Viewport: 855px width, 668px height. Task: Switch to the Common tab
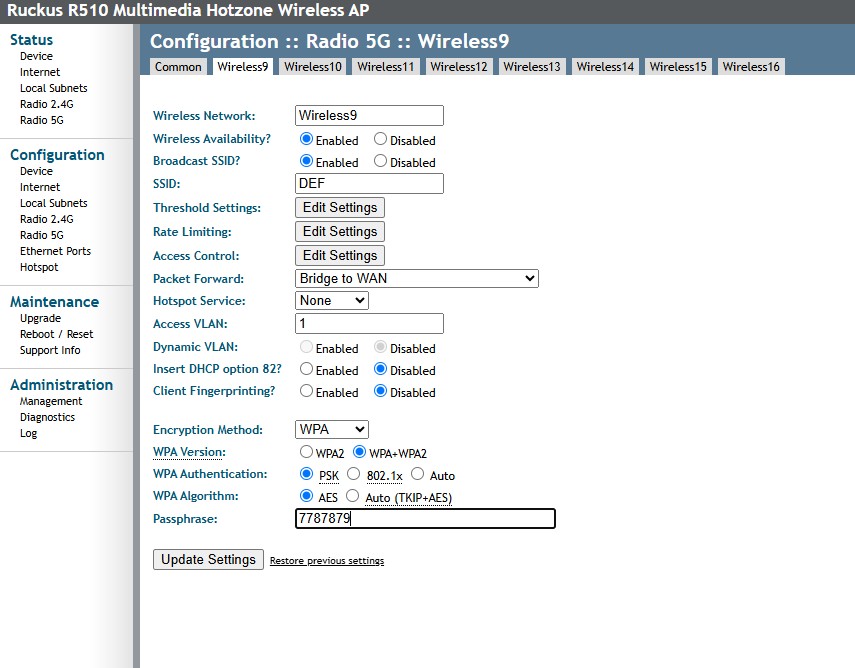click(178, 67)
